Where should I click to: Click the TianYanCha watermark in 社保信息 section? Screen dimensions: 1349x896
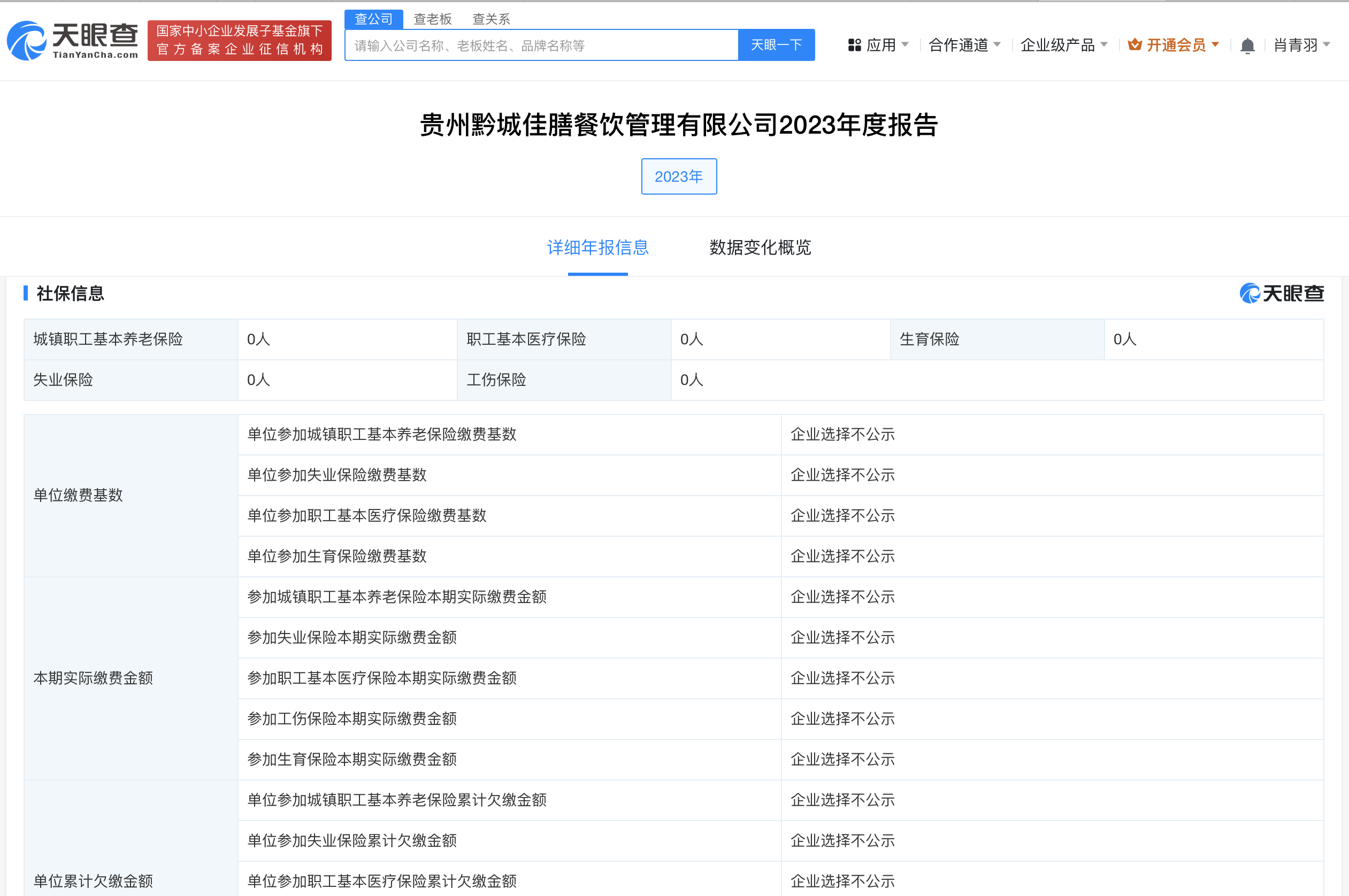[x=1282, y=293]
